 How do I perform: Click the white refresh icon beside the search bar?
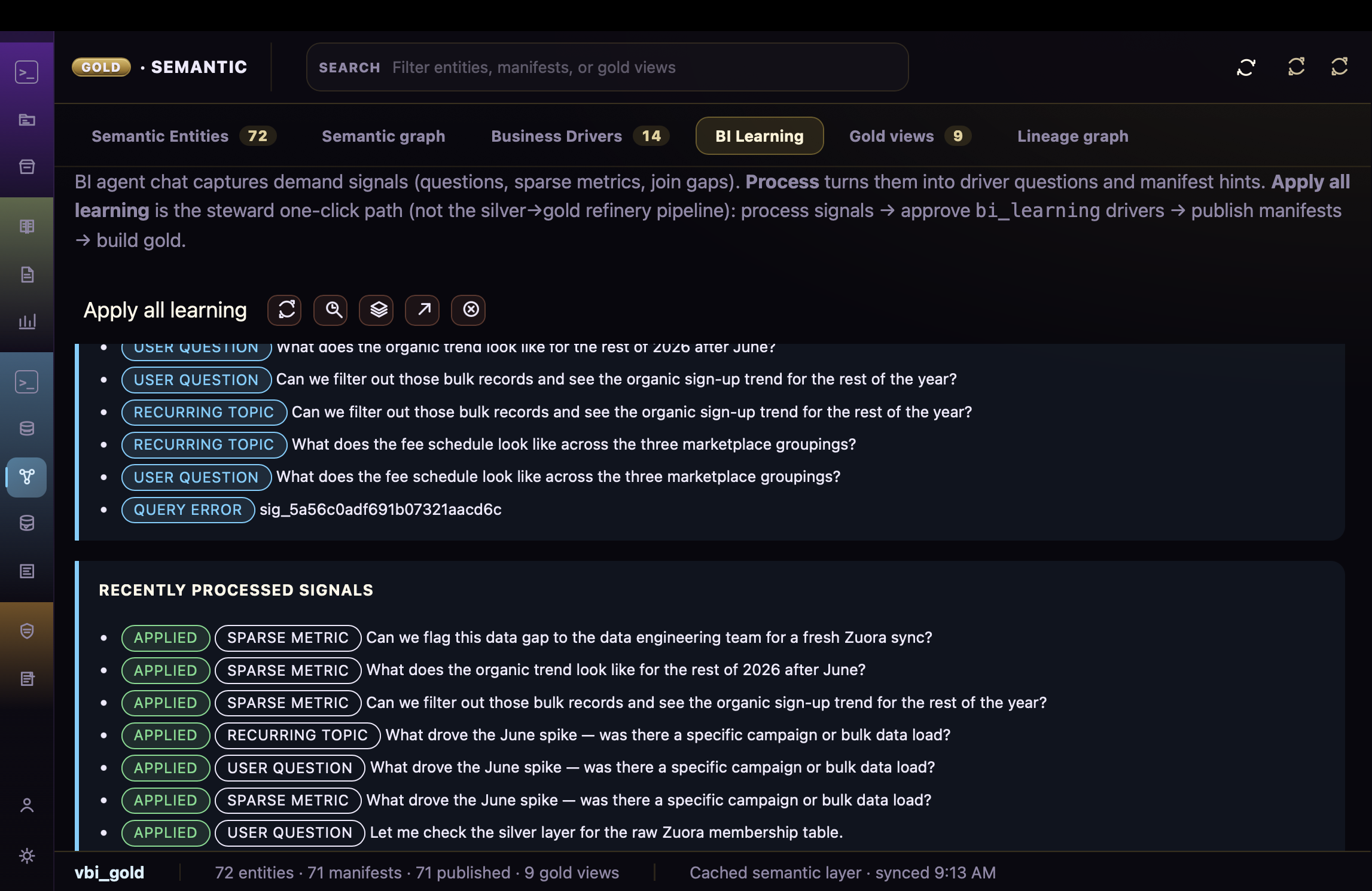tap(1246, 67)
